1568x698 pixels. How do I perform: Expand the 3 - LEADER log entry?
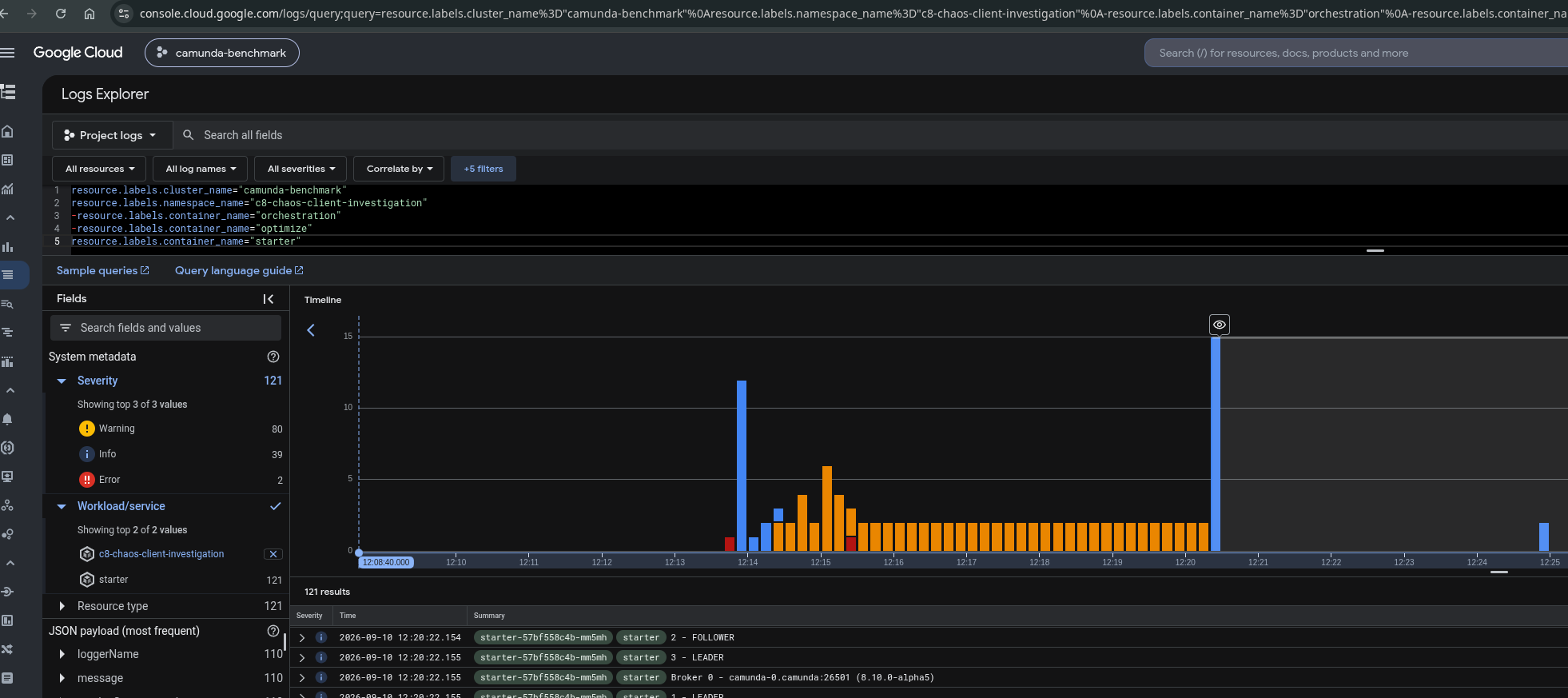tap(302, 658)
